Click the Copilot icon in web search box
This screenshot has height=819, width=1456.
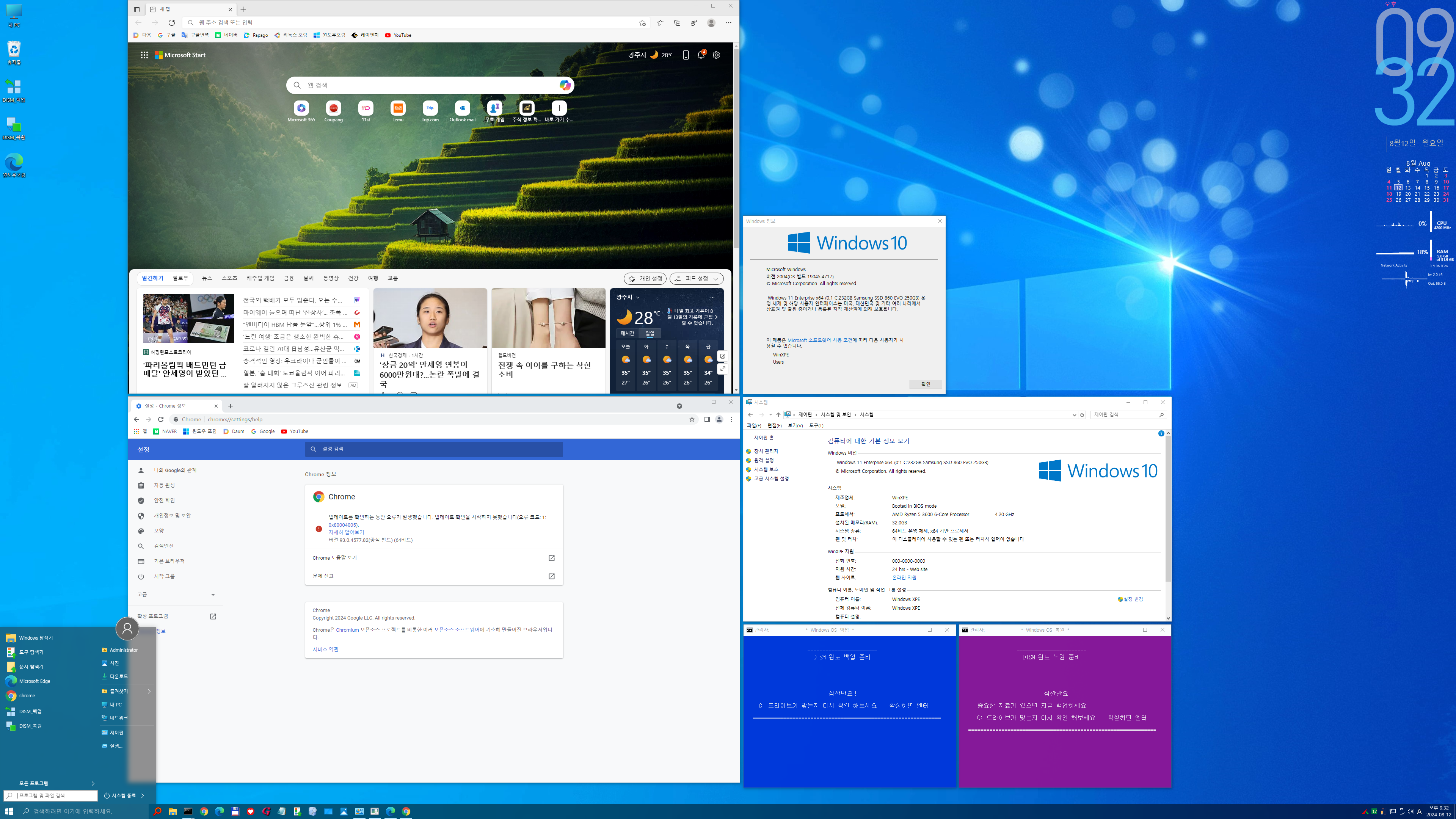(x=565, y=85)
